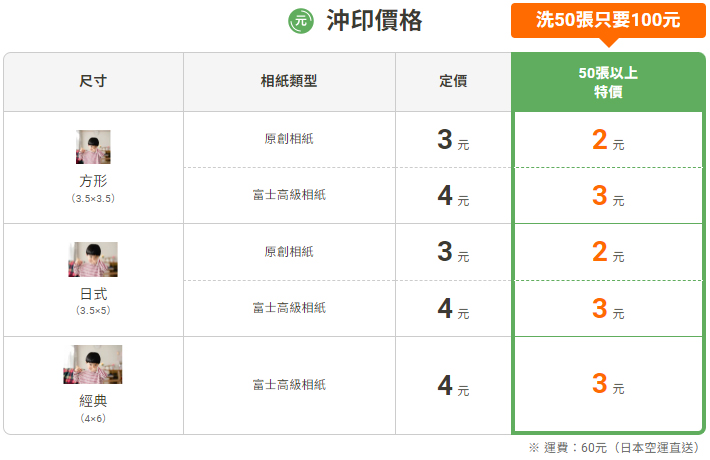Click 原創相紙 in the 方形 row
710x460 pixels.
(x=289, y=139)
